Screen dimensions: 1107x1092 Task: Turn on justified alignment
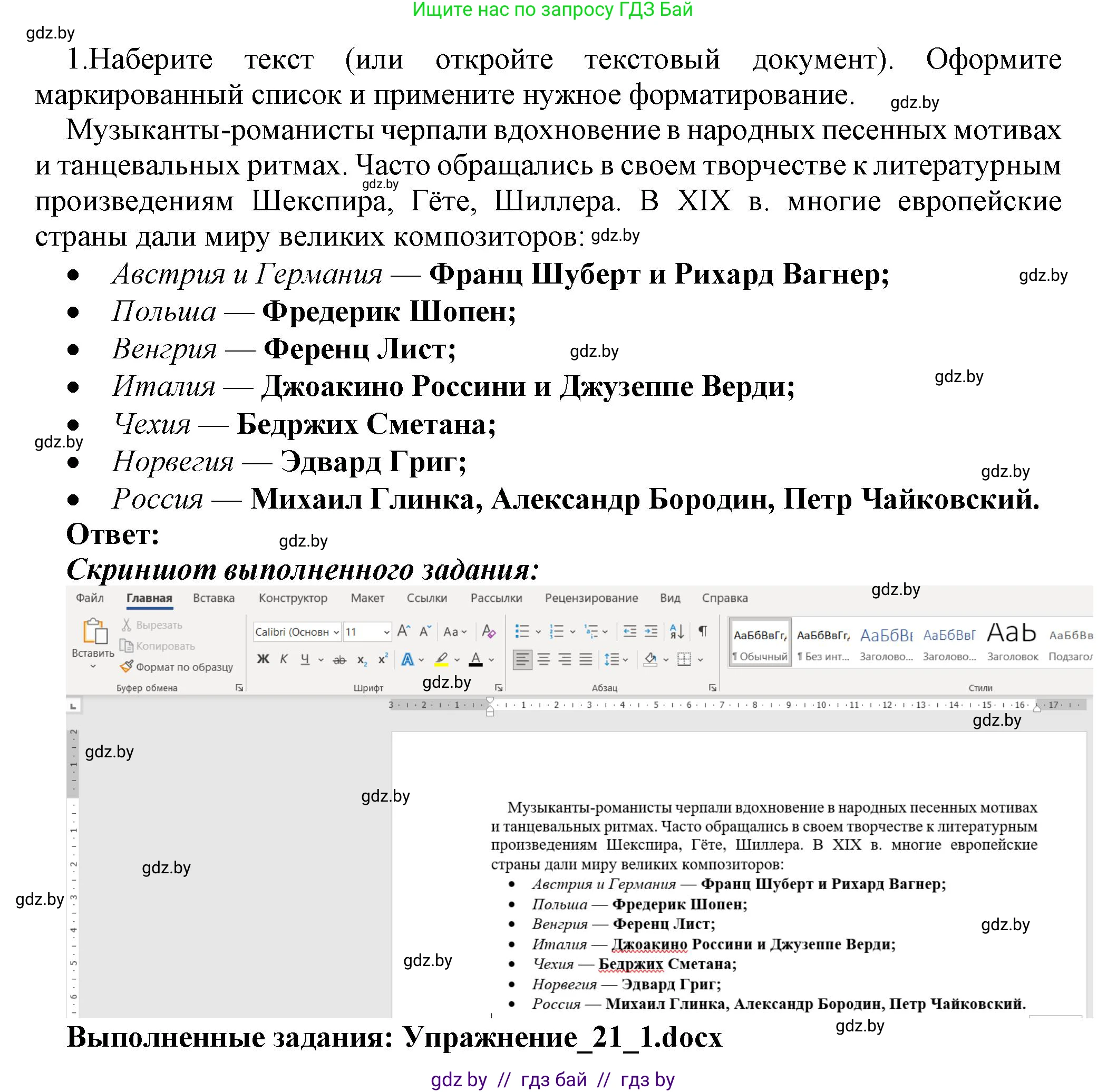587,660
